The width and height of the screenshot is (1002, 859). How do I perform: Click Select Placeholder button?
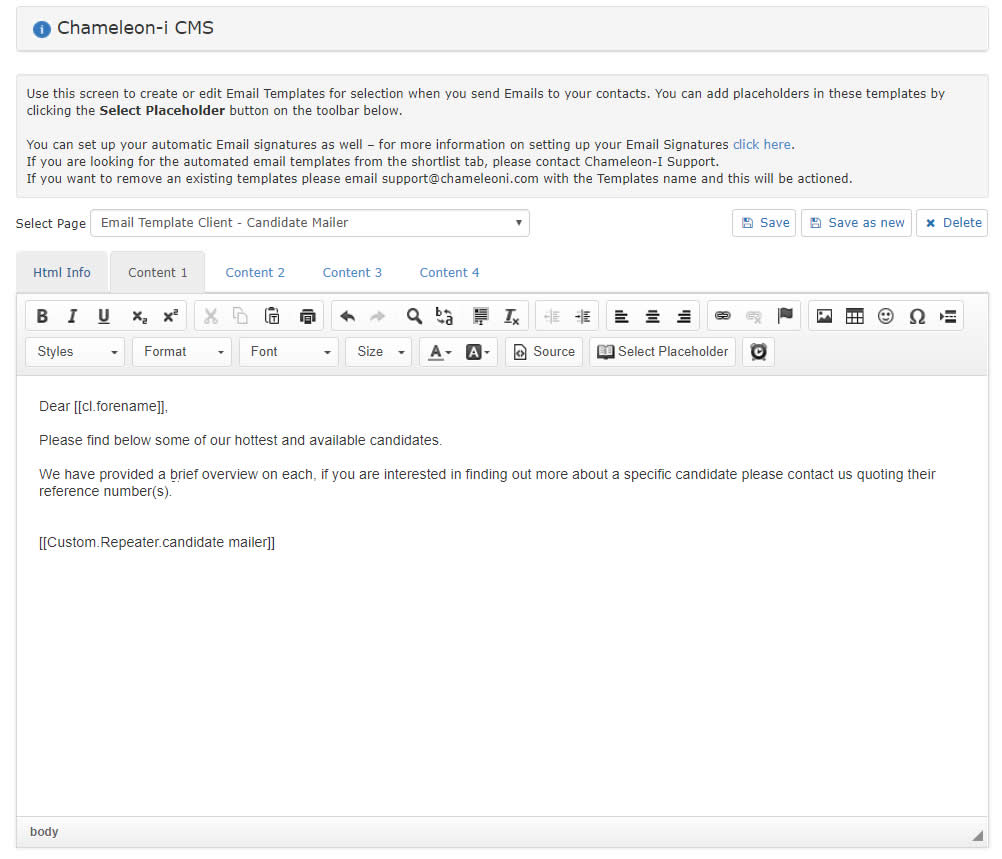pyautogui.click(x=663, y=352)
